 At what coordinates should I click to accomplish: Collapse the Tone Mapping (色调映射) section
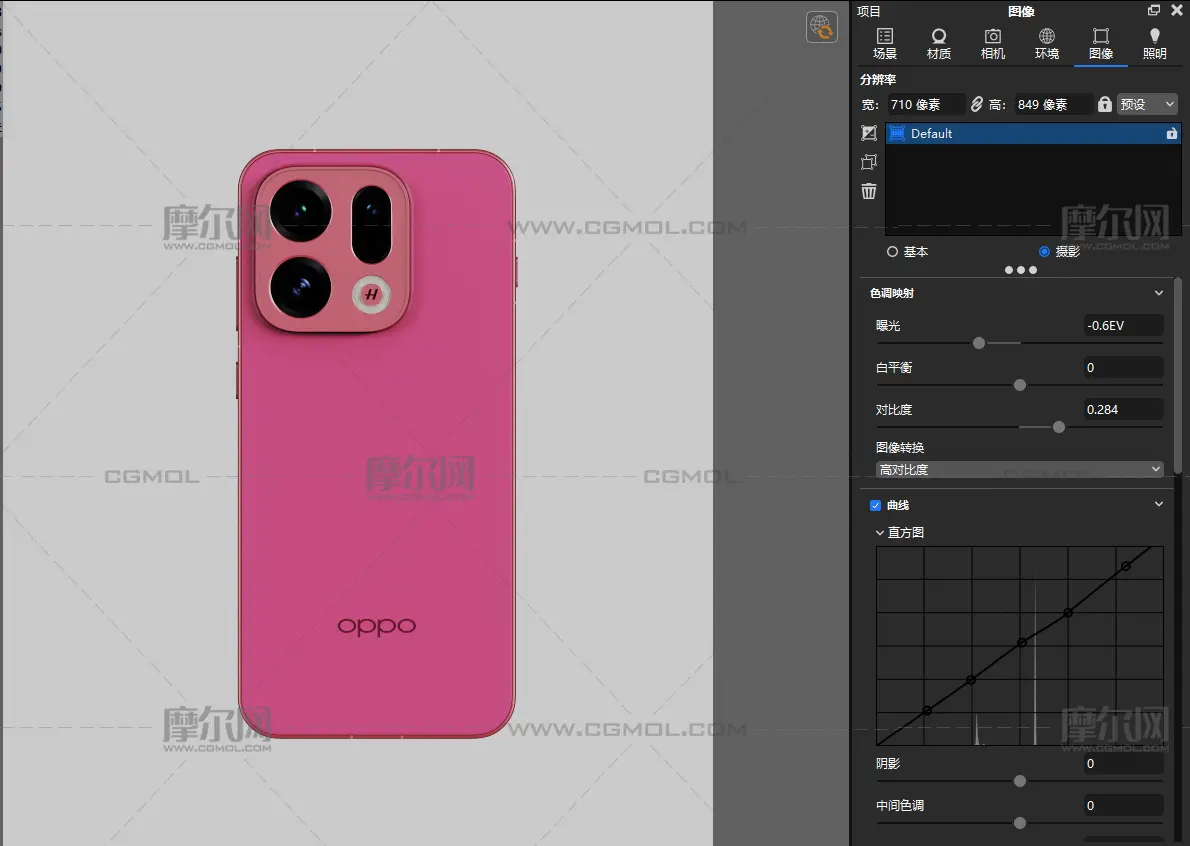click(1159, 293)
